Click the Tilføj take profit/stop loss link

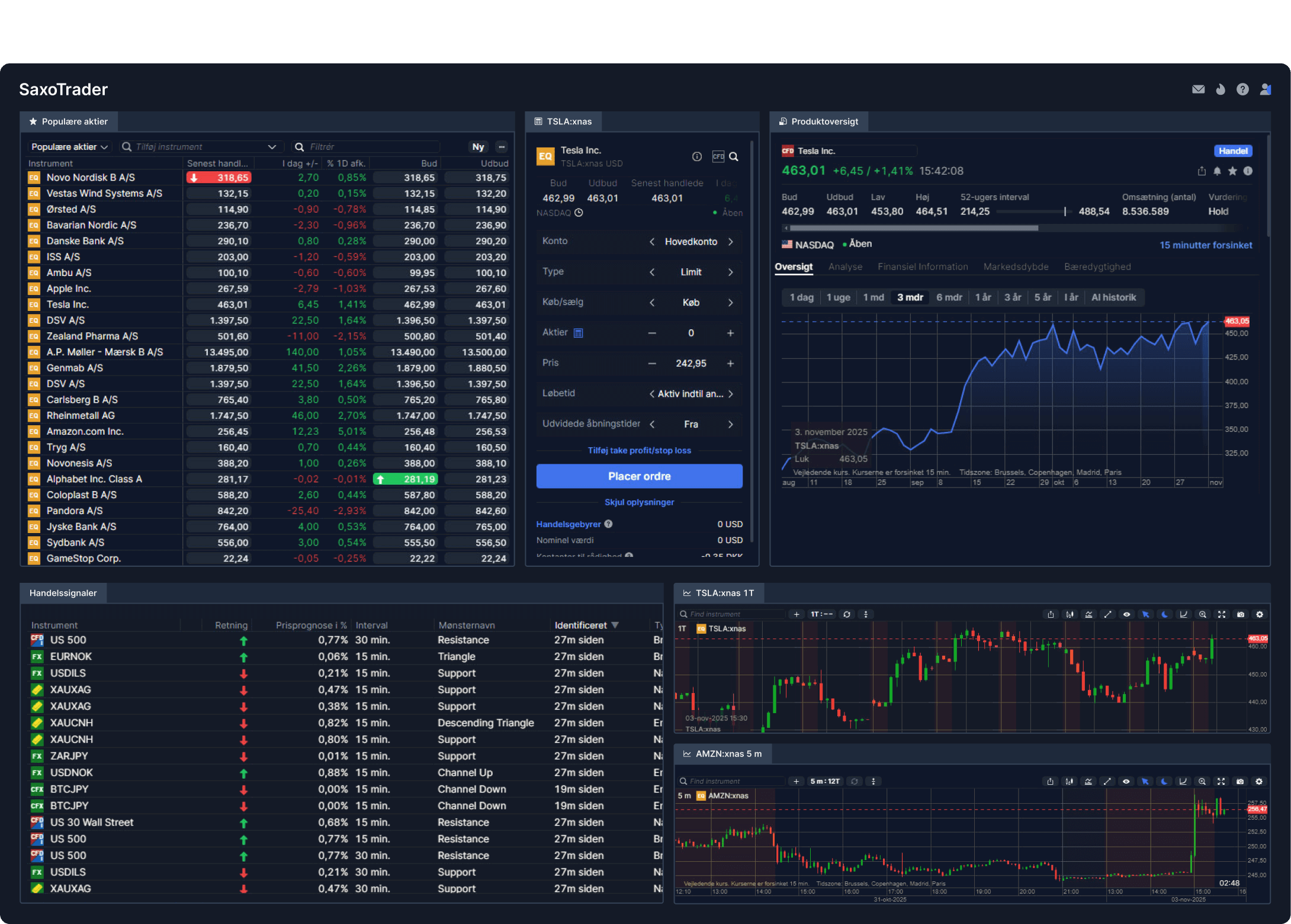(639, 450)
